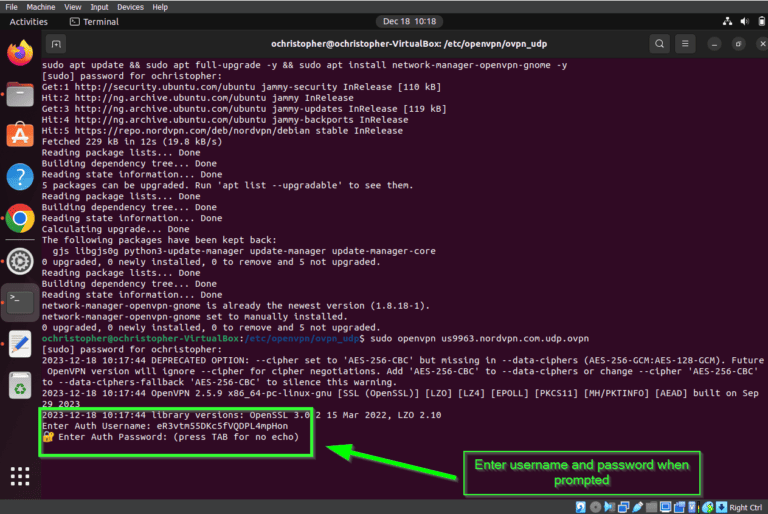Click the 'gjs libgjs0g python3-update-manager' package line
The height and width of the screenshot is (514, 768).
point(244,251)
